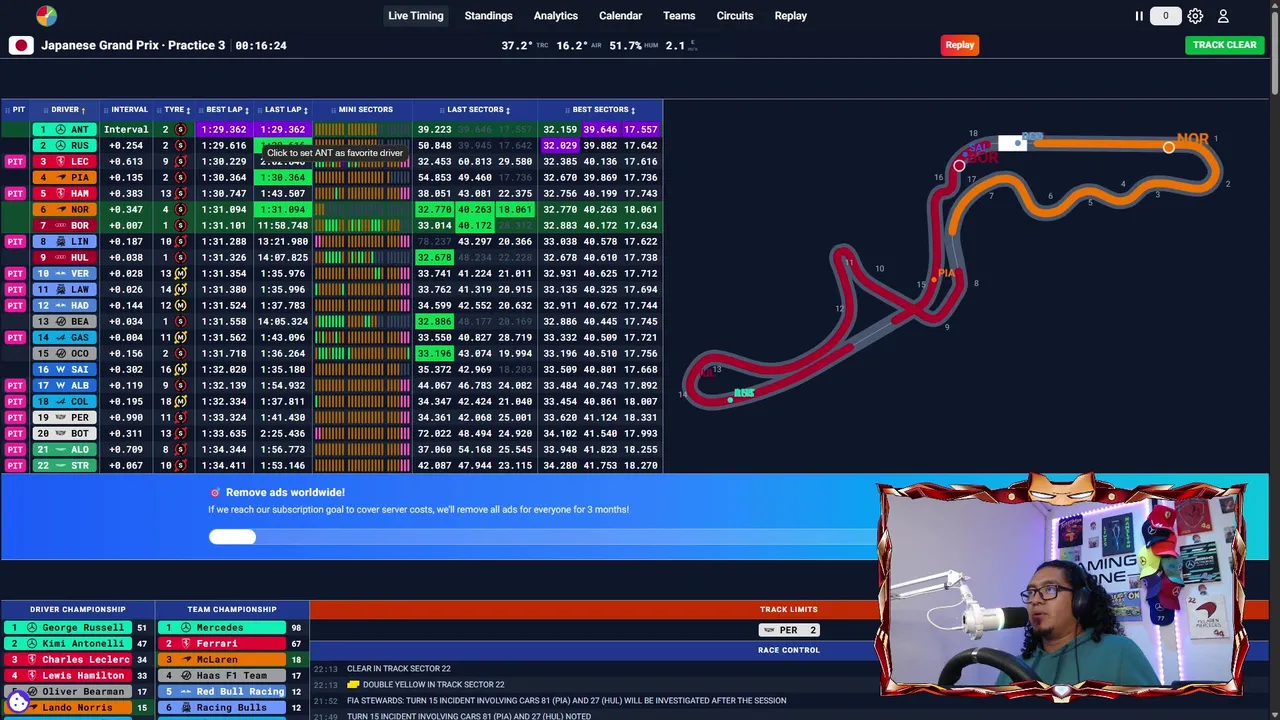This screenshot has height=720, width=1280.
Task: Select the RUS car marker on track map
Action: pyautogui.click(x=730, y=399)
